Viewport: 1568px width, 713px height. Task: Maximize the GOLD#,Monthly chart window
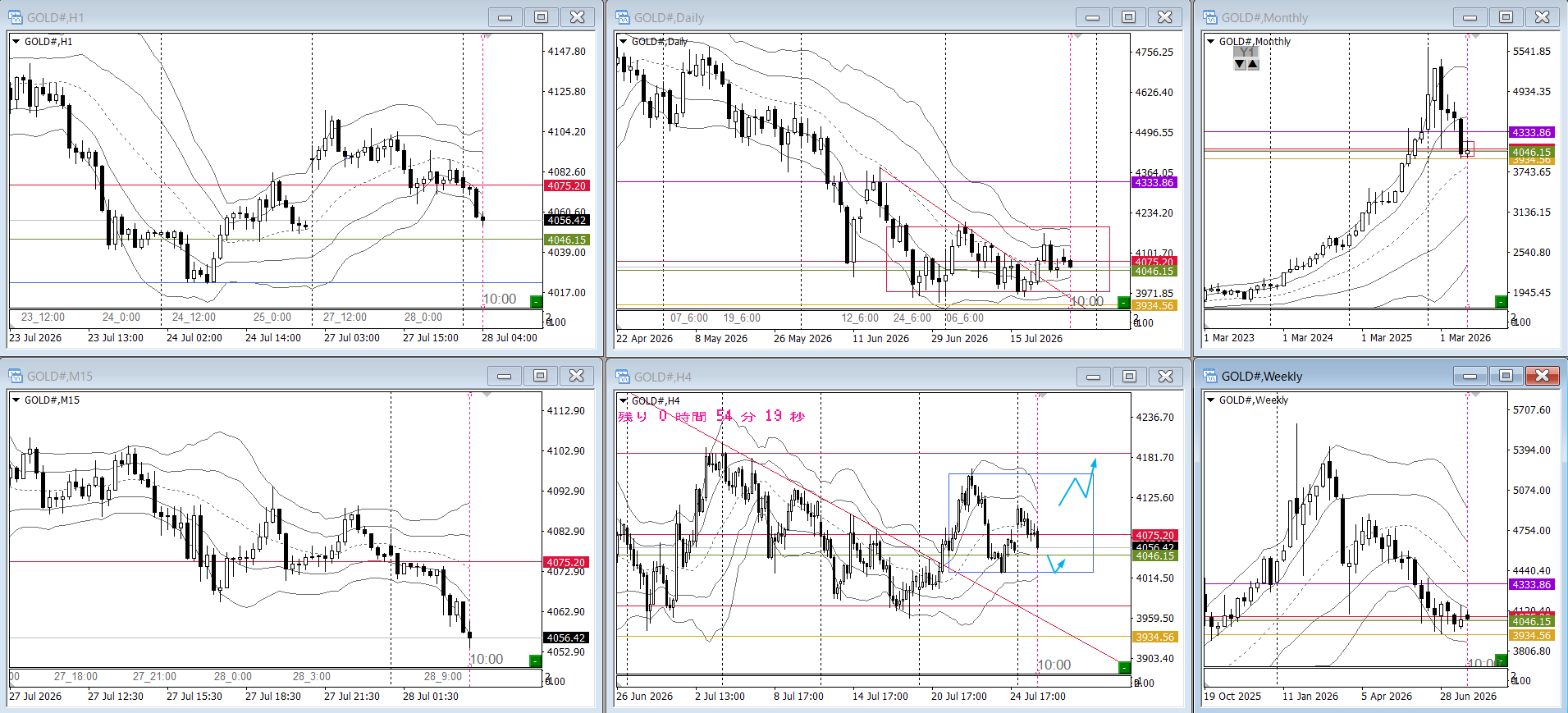(x=1506, y=17)
